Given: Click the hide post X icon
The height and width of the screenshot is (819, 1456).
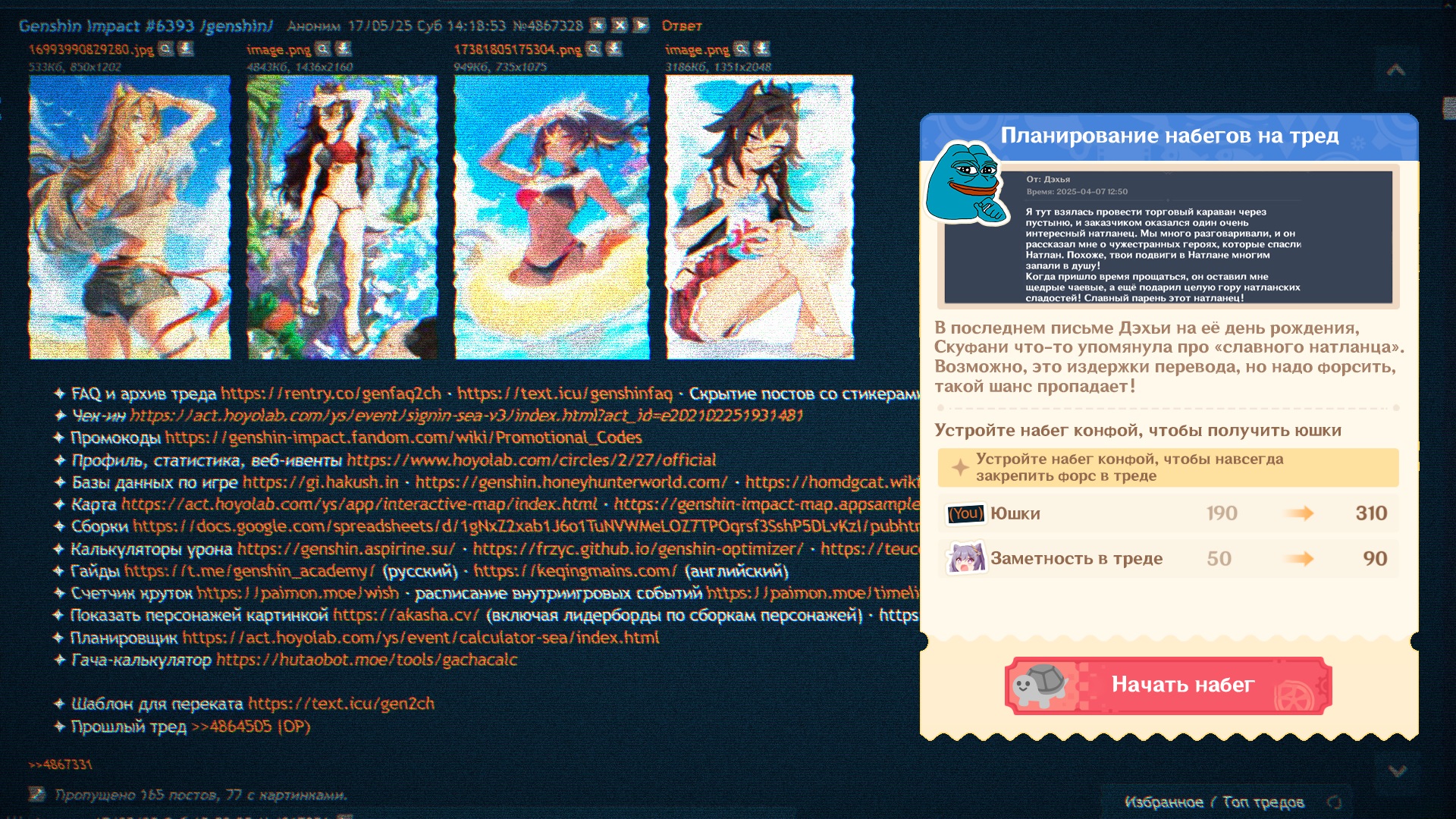Looking at the screenshot, I should 620,25.
